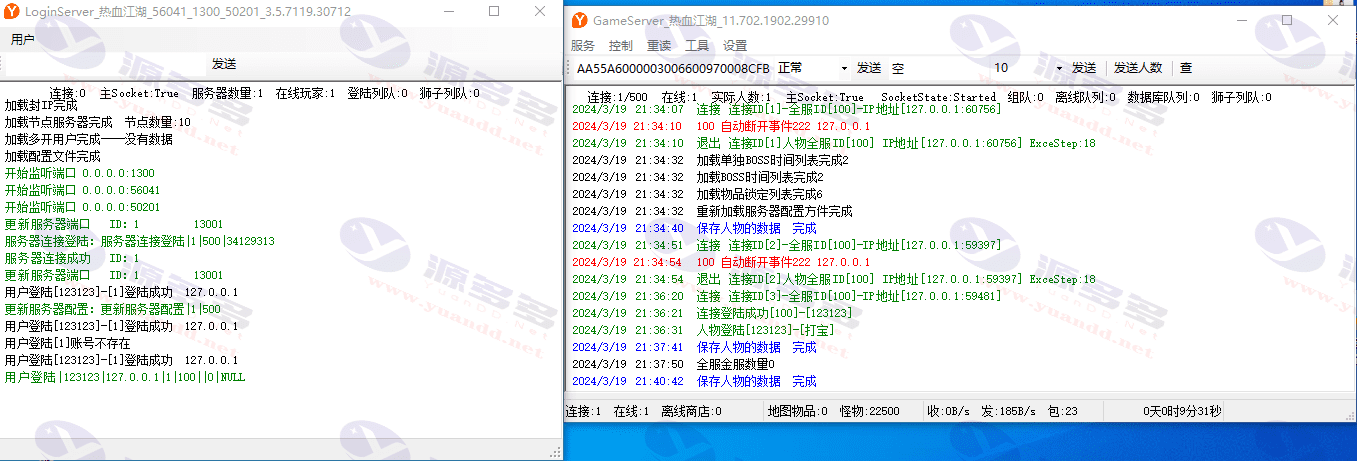
Task: Select the 服务器连接登陆 |1|500|34129313 line
Action: pyautogui.click(x=139, y=241)
